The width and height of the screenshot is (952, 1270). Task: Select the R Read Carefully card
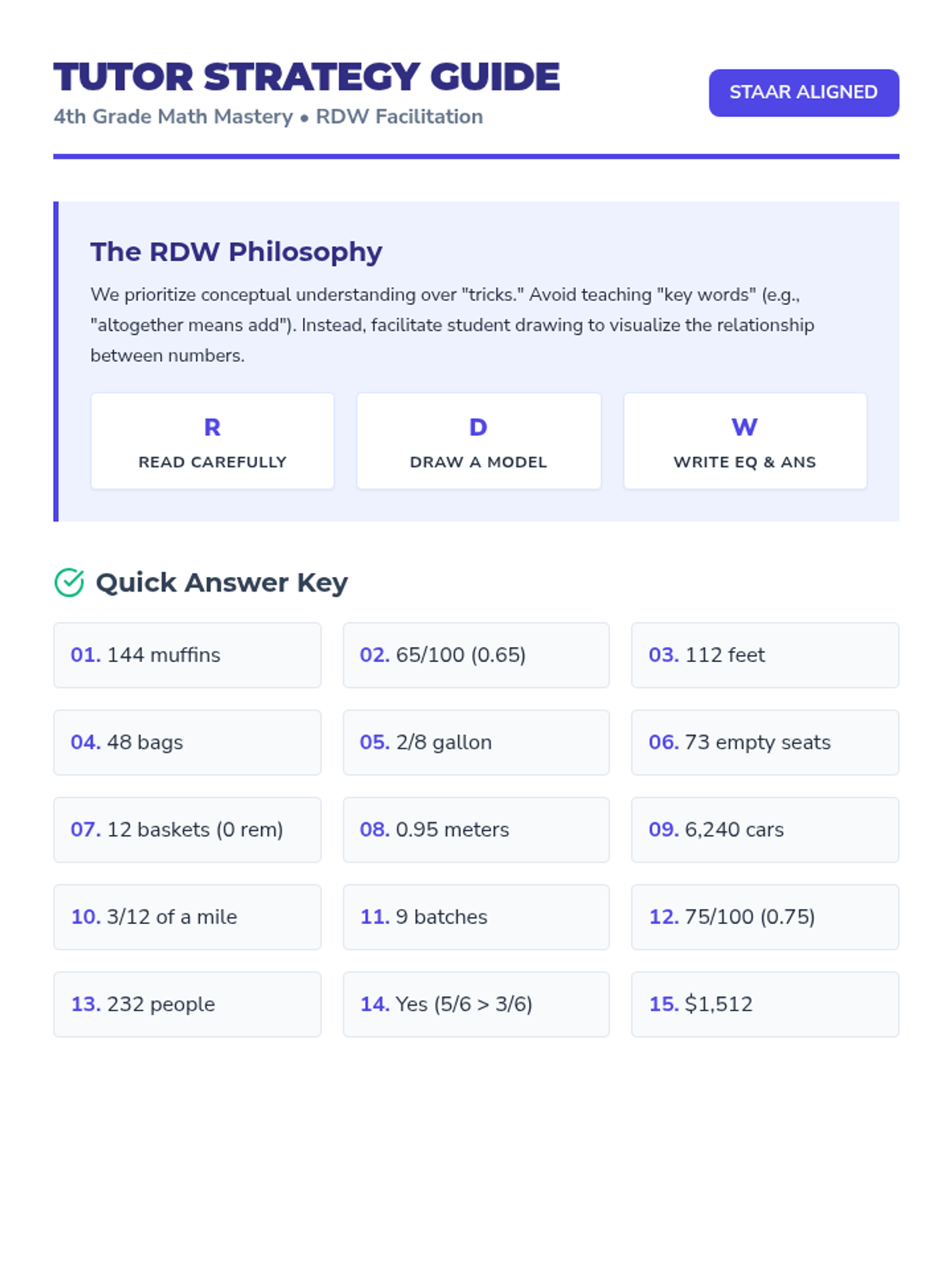(x=212, y=441)
